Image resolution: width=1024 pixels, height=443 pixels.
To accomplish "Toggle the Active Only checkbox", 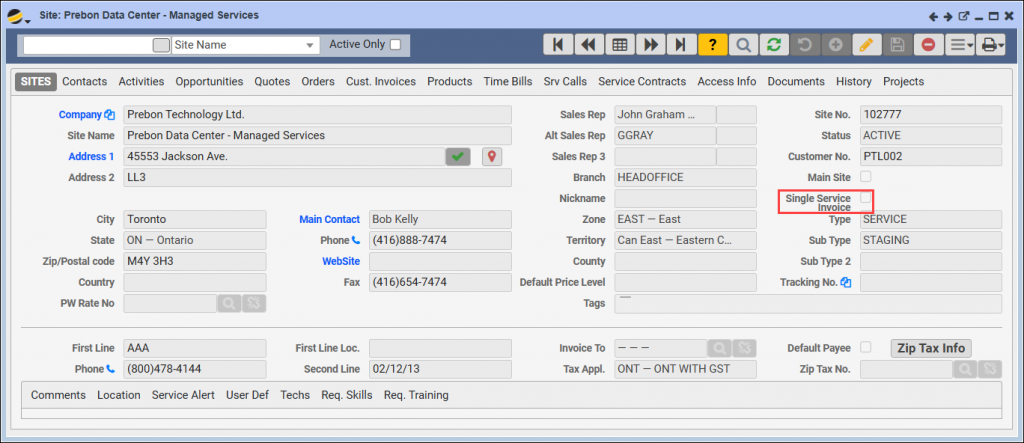I will pos(395,45).
